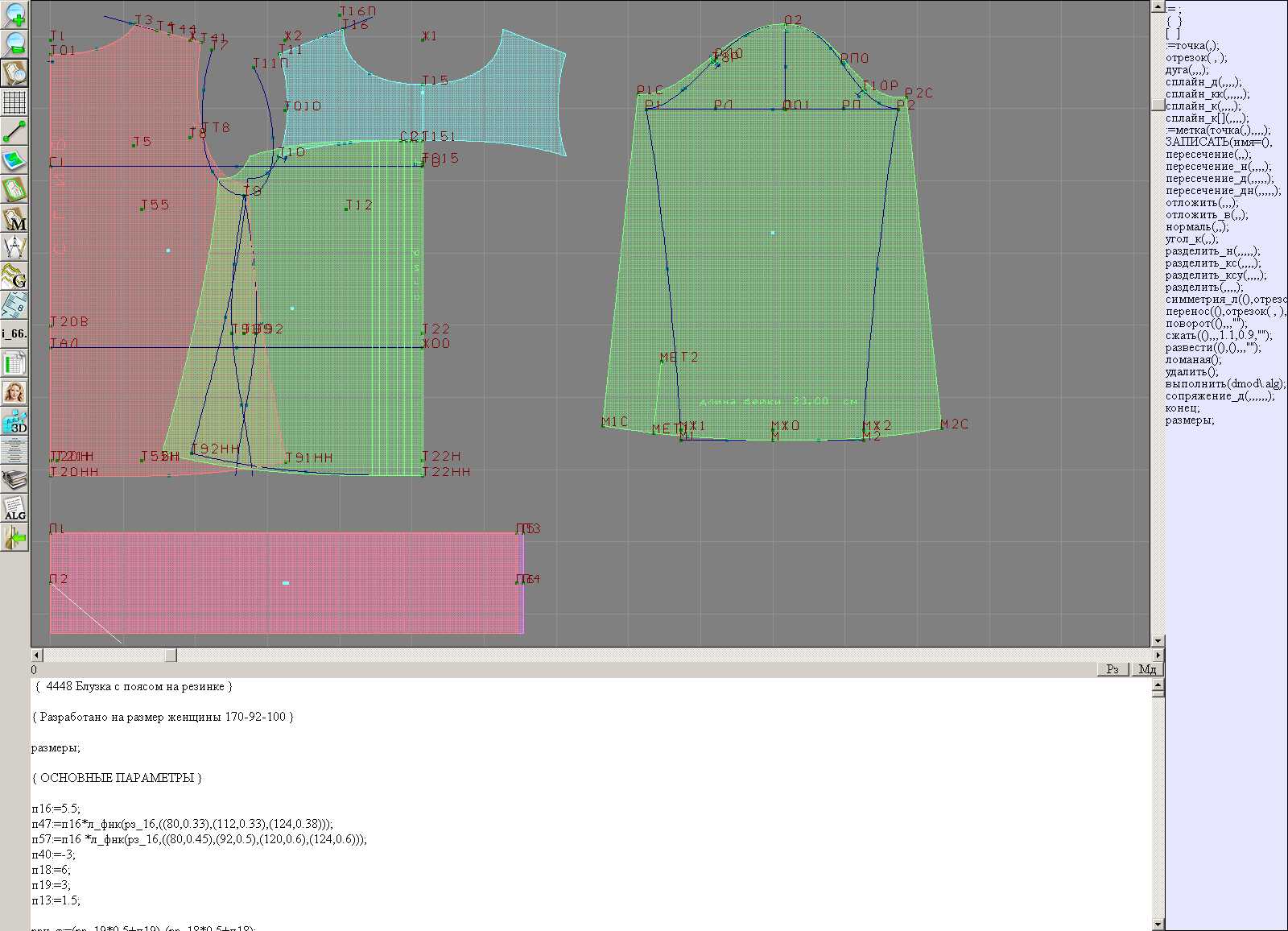
Task: Insert the сплайн_д command from list
Action: [x=1203, y=82]
